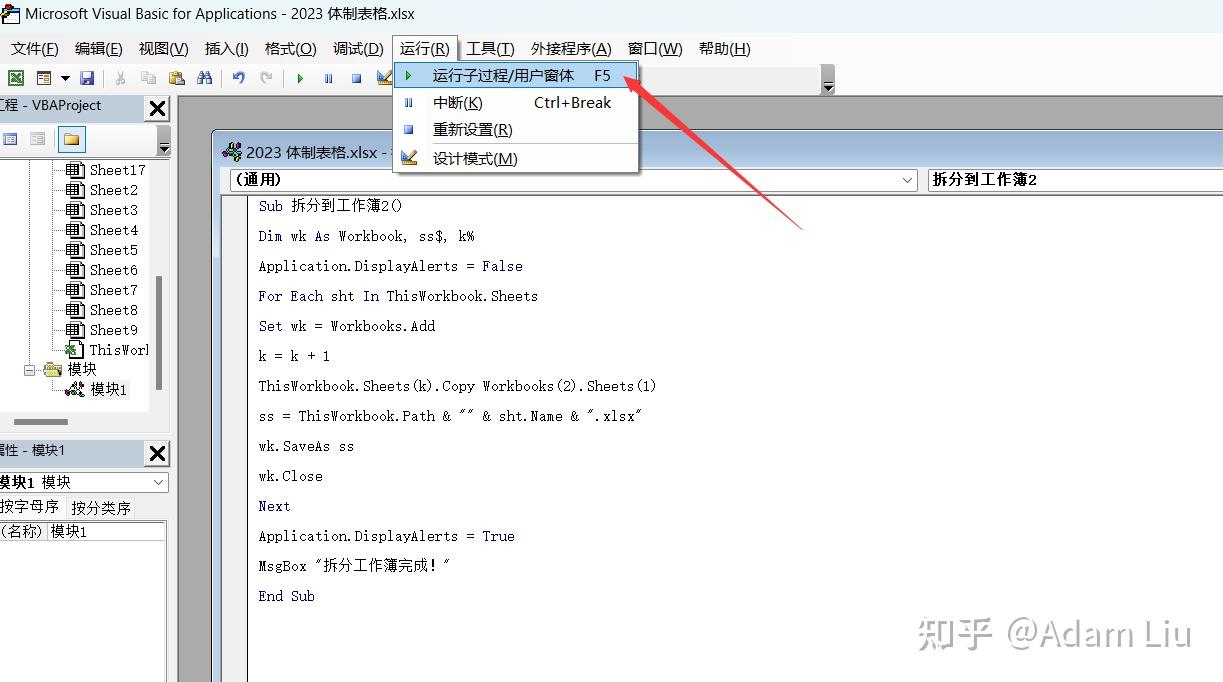Click the (名称) property value field
This screenshot has height=682, width=1223.
click(106, 532)
